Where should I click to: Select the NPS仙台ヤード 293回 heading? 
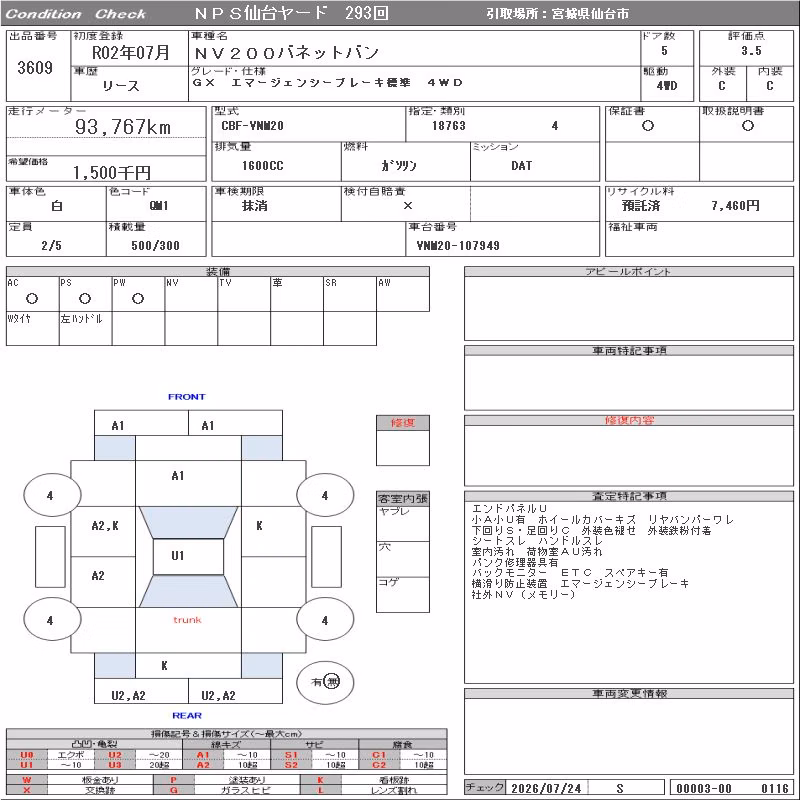[x=291, y=13]
